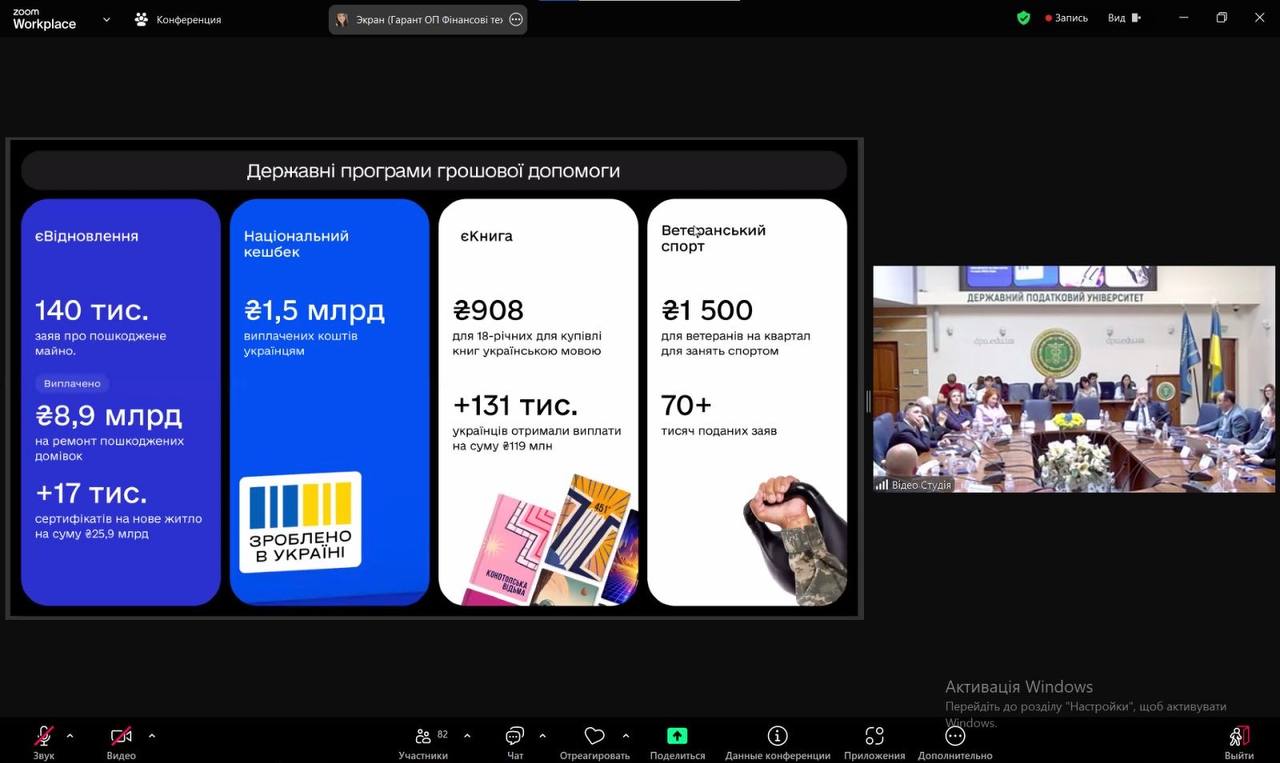
Task: Open the Participants panel icon
Action: coord(423,736)
